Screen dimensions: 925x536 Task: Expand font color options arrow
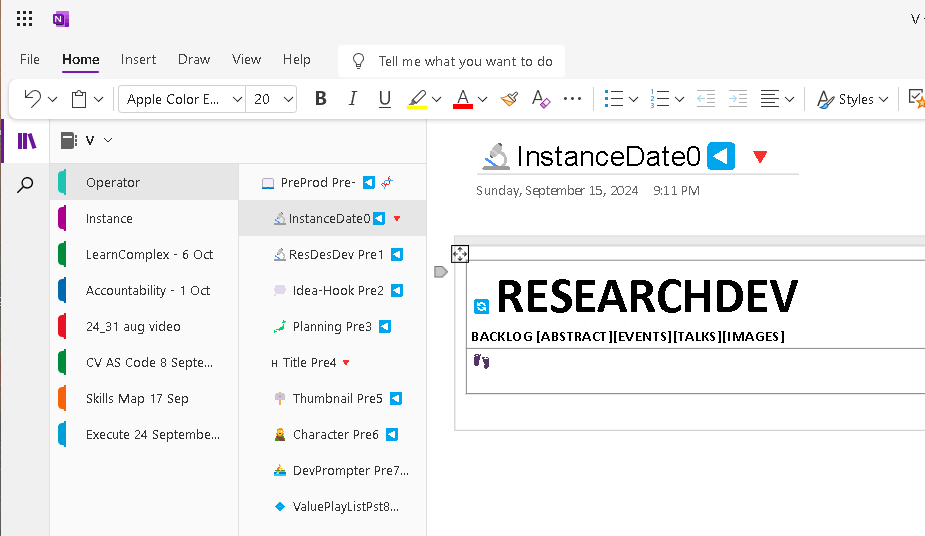pyautogui.click(x=483, y=99)
